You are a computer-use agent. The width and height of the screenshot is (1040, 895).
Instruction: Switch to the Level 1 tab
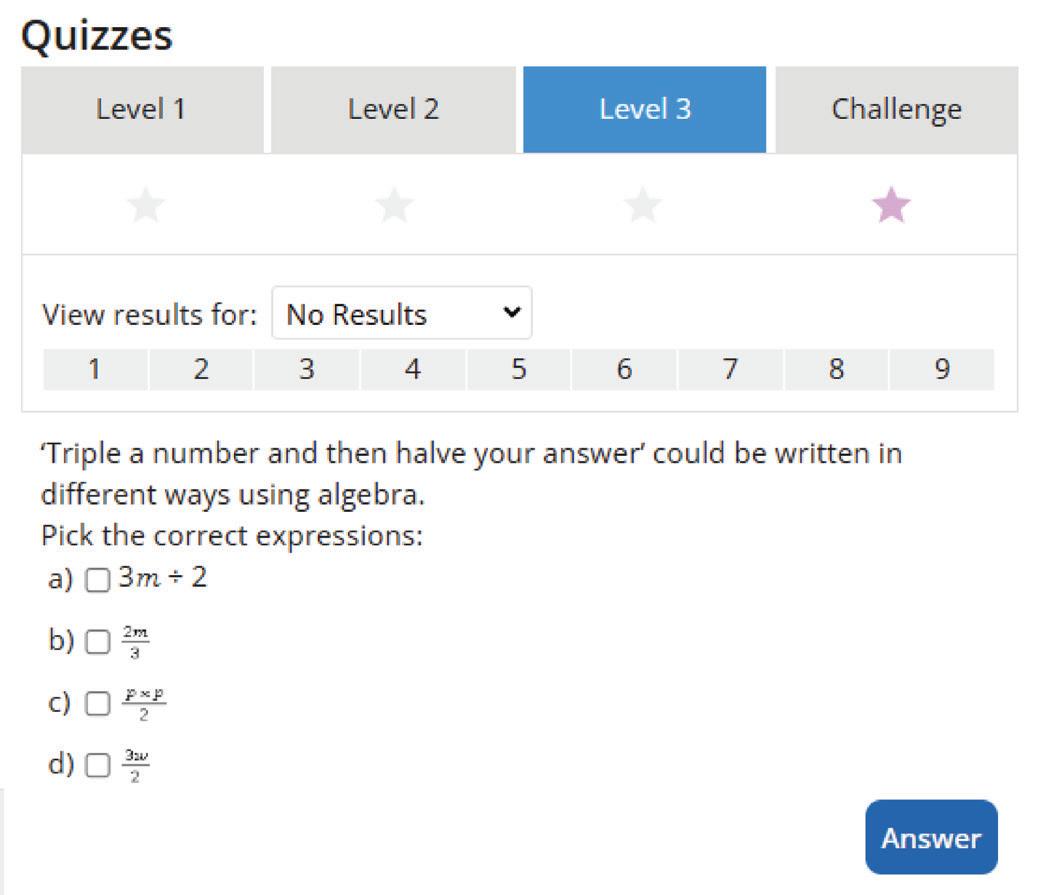[x=141, y=110]
